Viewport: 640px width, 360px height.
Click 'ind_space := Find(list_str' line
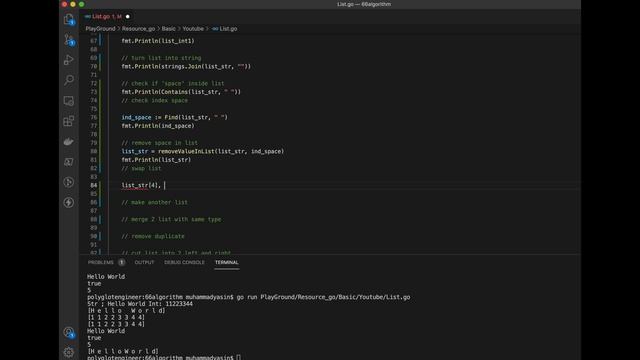175,118
